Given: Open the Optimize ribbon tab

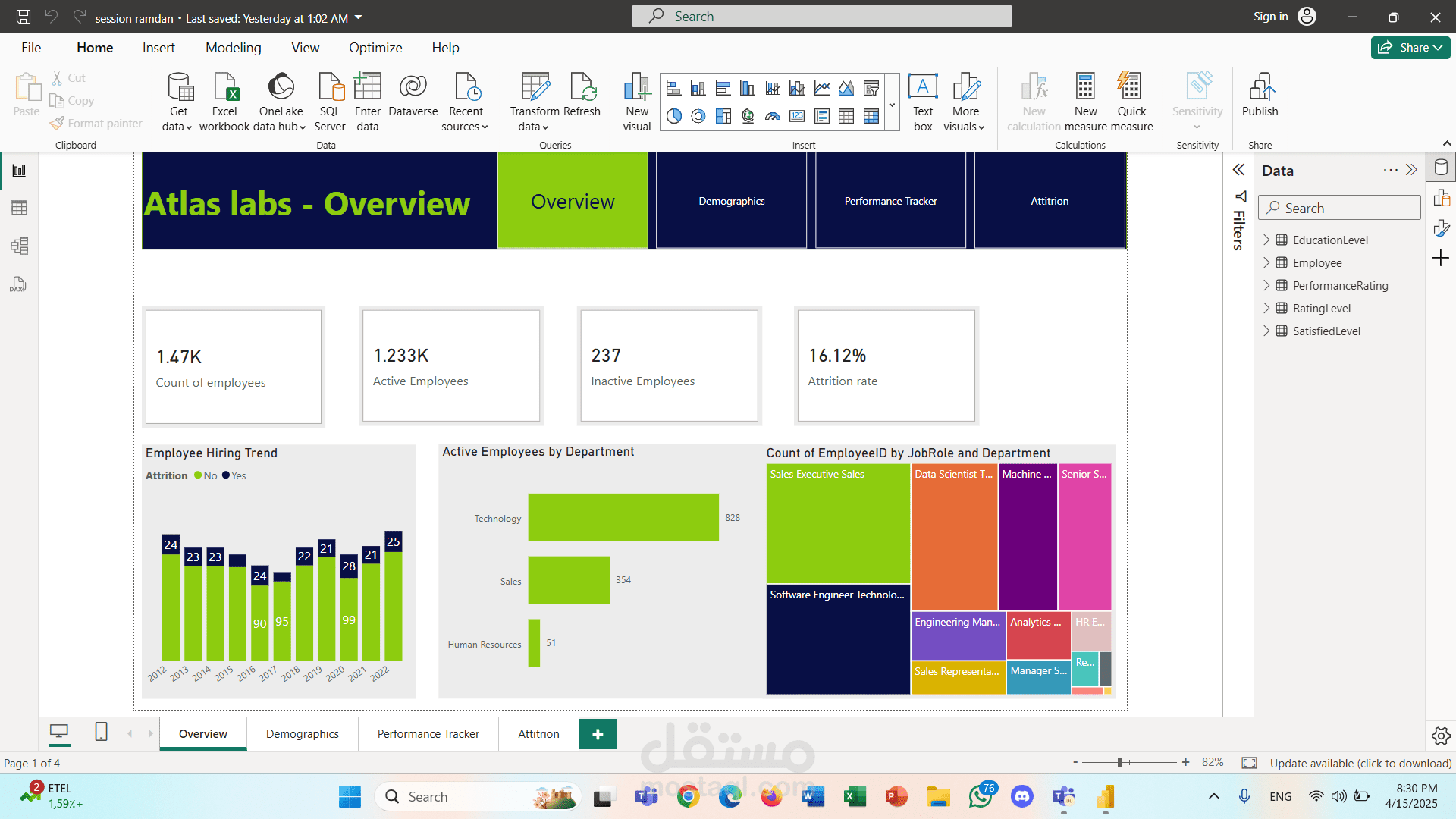Looking at the screenshot, I should (375, 48).
